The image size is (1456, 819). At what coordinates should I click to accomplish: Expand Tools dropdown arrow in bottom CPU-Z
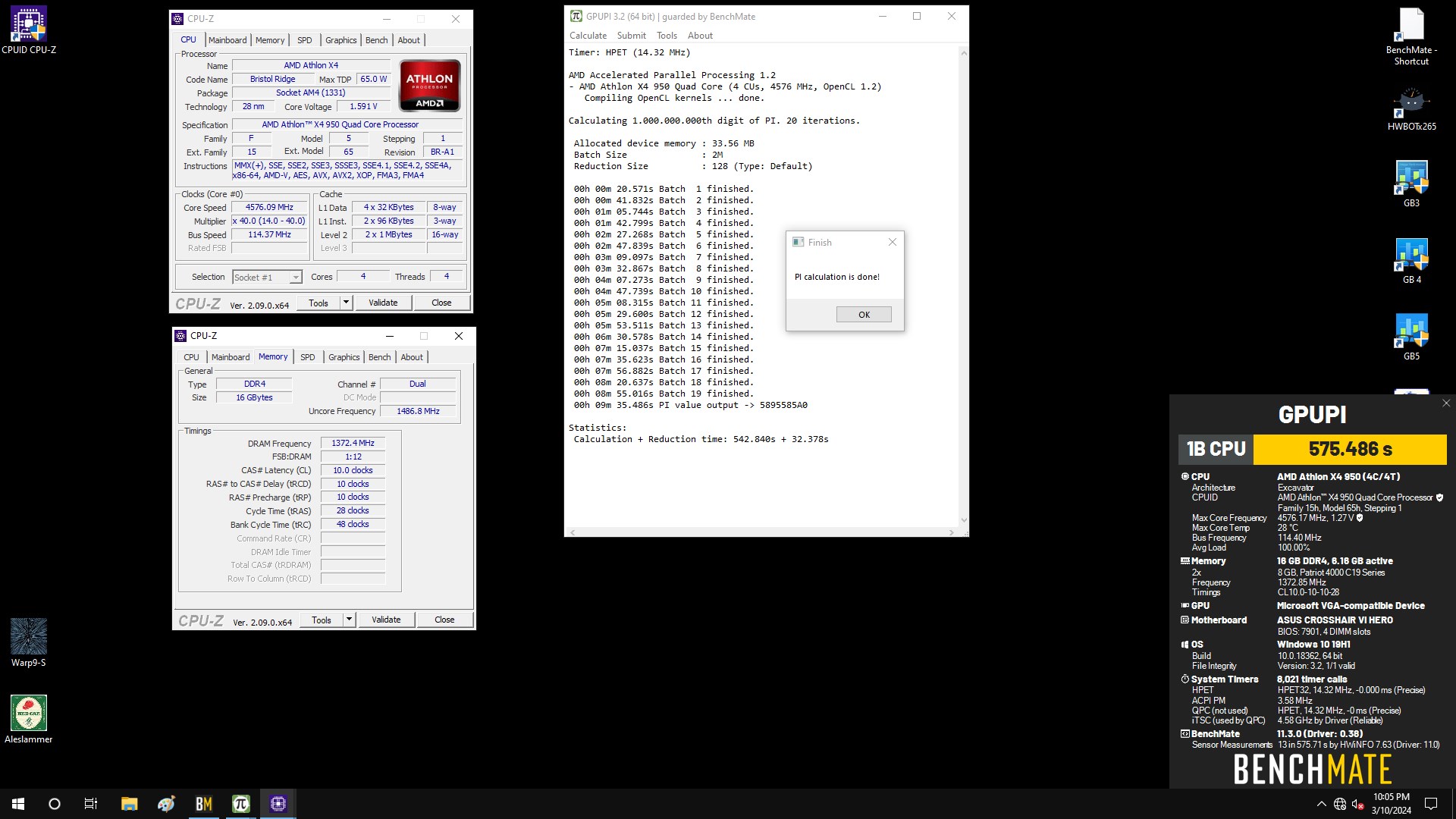point(349,620)
